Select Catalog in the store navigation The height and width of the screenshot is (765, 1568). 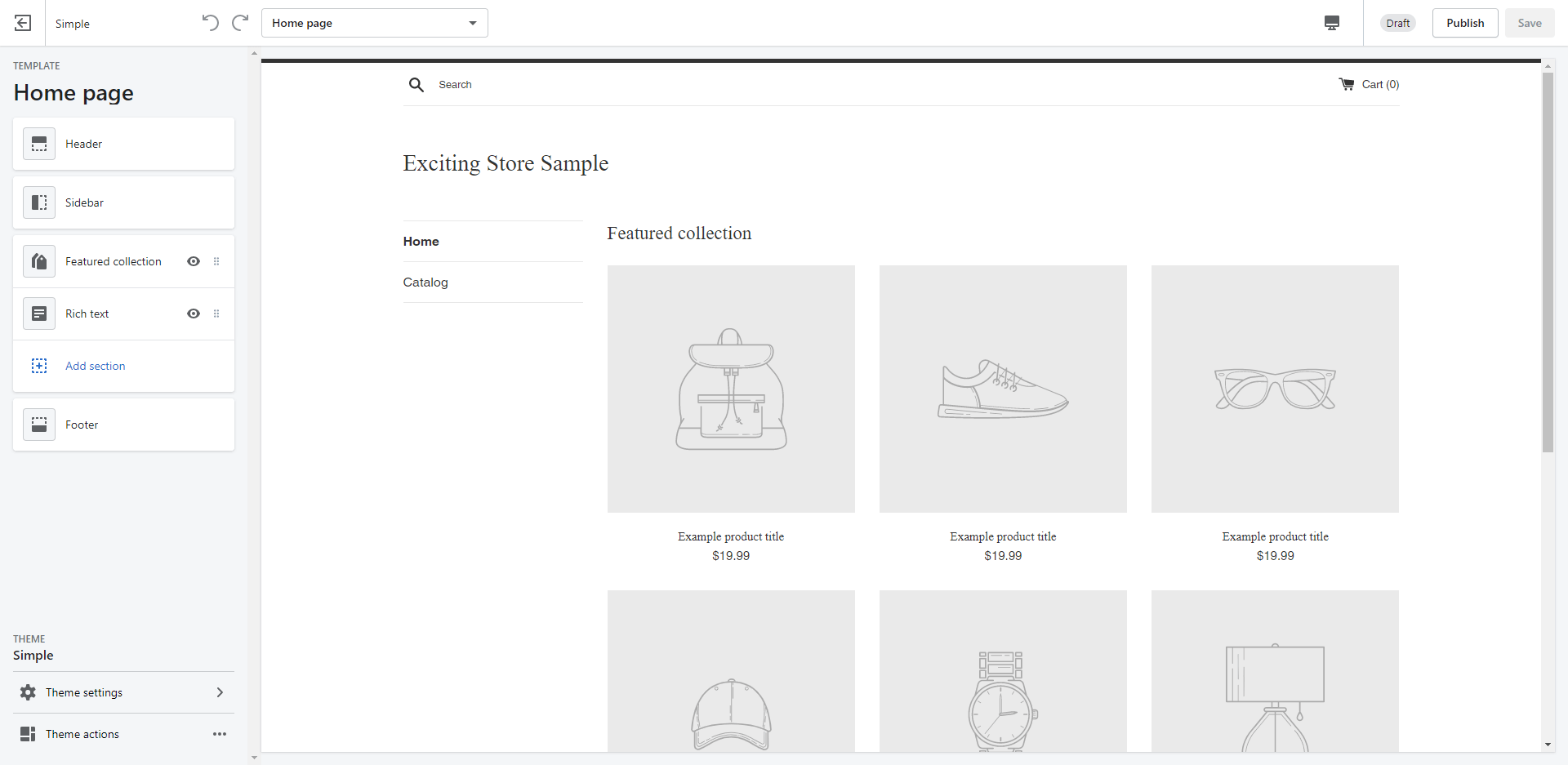click(425, 282)
